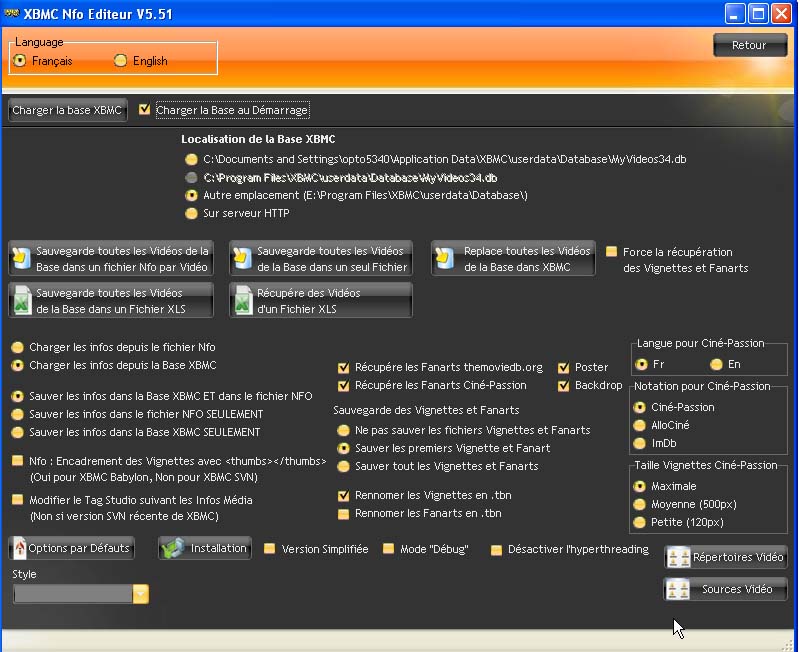Viewport: 800px width, 652px height.
Task: Click 'Sauvegarde... dans un Fichier XLS' button
Action: (x=111, y=300)
